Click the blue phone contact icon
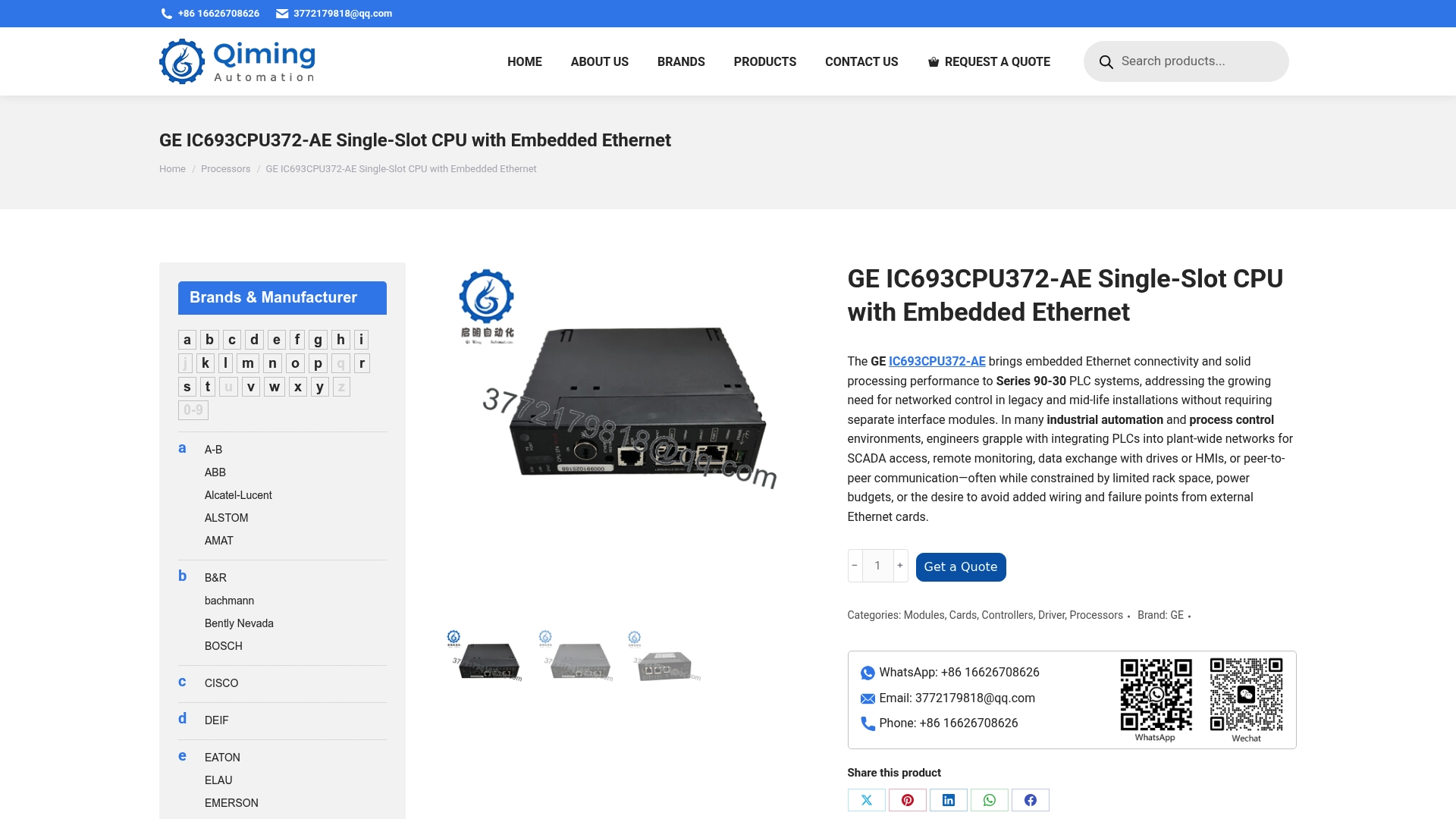Image resolution: width=1456 pixels, height=819 pixels. (x=868, y=723)
